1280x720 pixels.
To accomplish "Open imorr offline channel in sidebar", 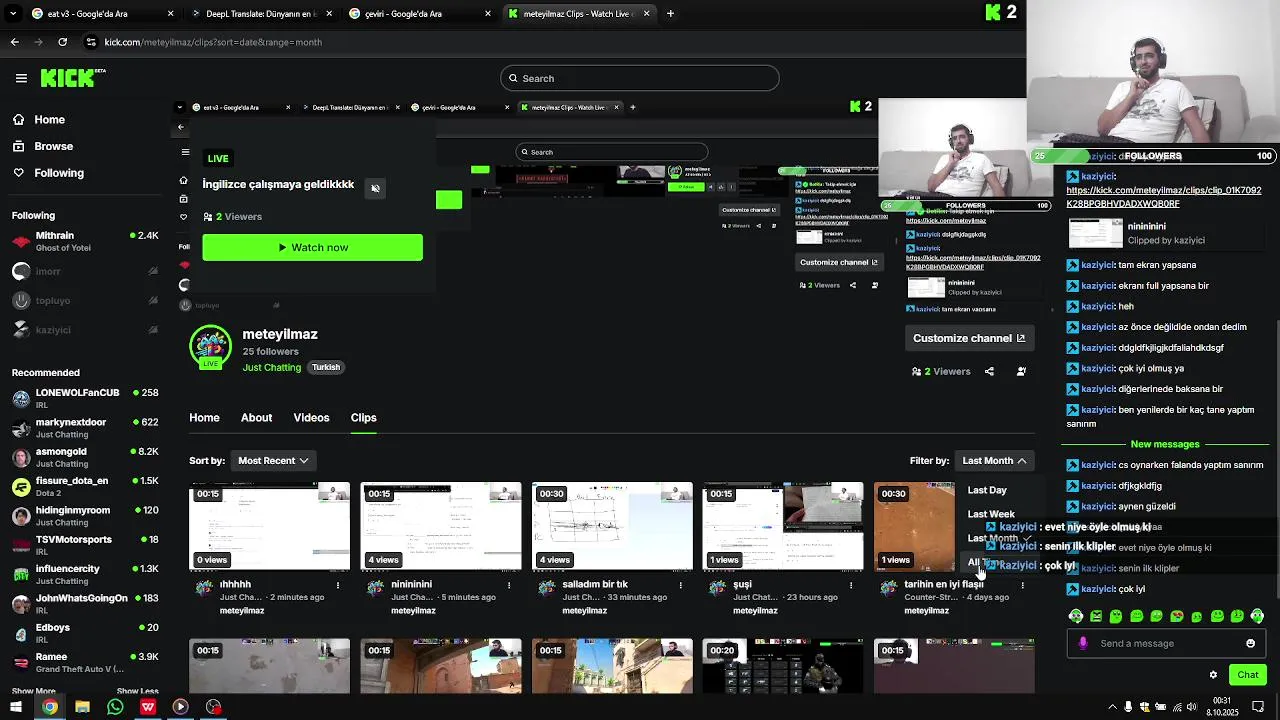I will tap(85, 271).
